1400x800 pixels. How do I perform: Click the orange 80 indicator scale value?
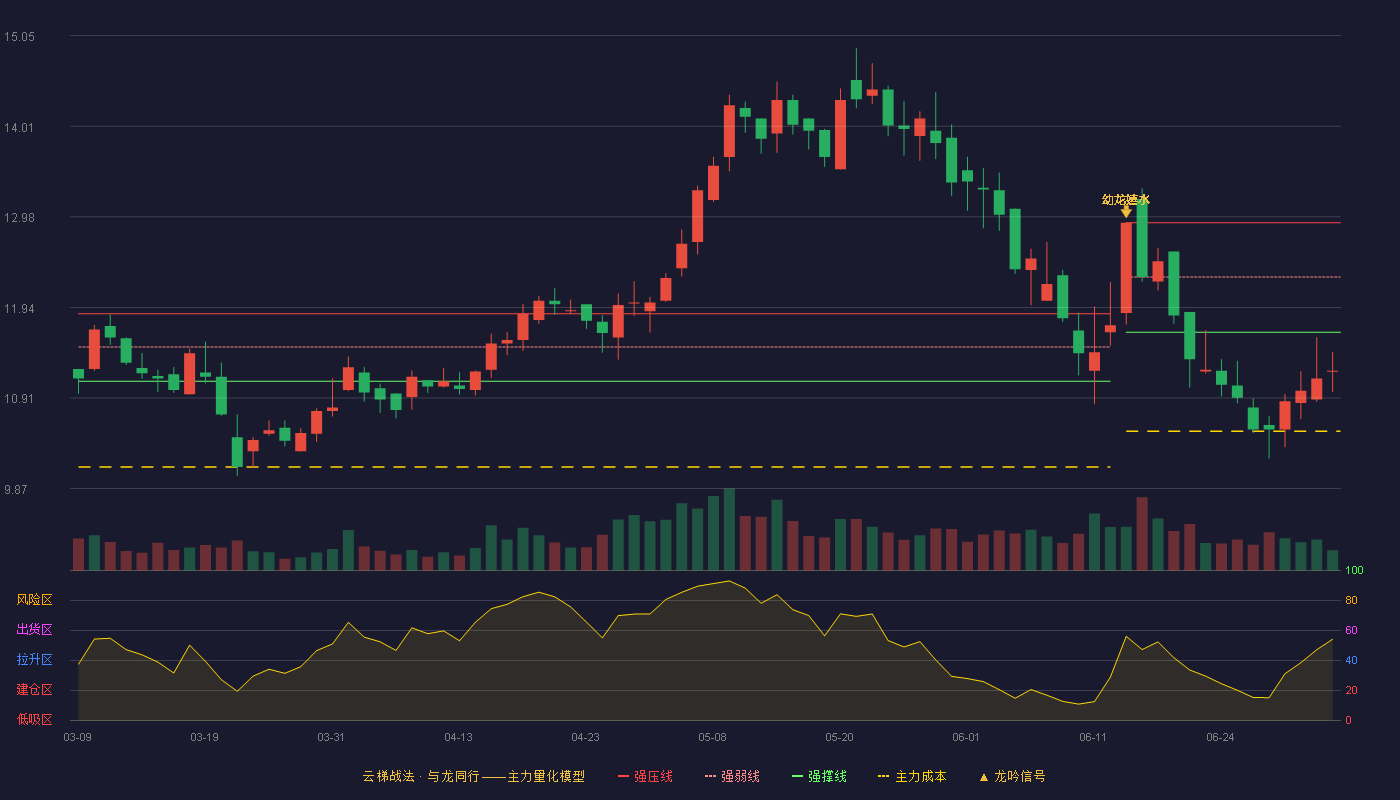[x=1351, y=600]
